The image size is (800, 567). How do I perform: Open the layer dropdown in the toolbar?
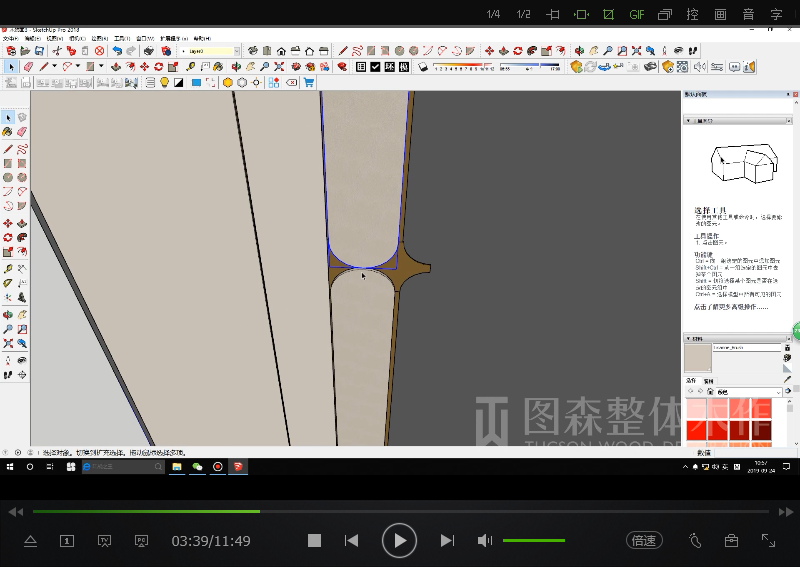click(x=237, y=51)
